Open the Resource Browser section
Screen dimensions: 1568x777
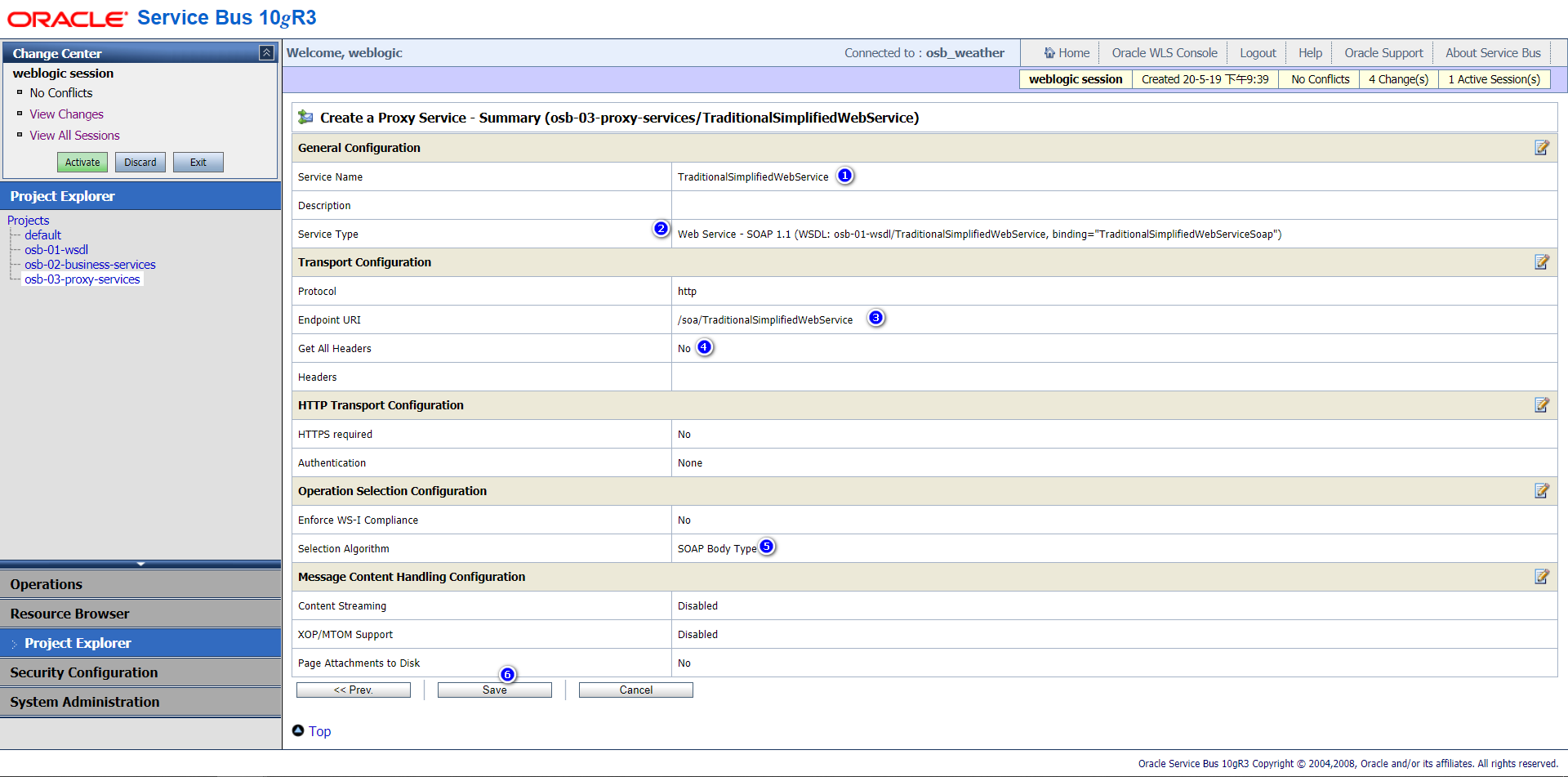click(140, 614)
